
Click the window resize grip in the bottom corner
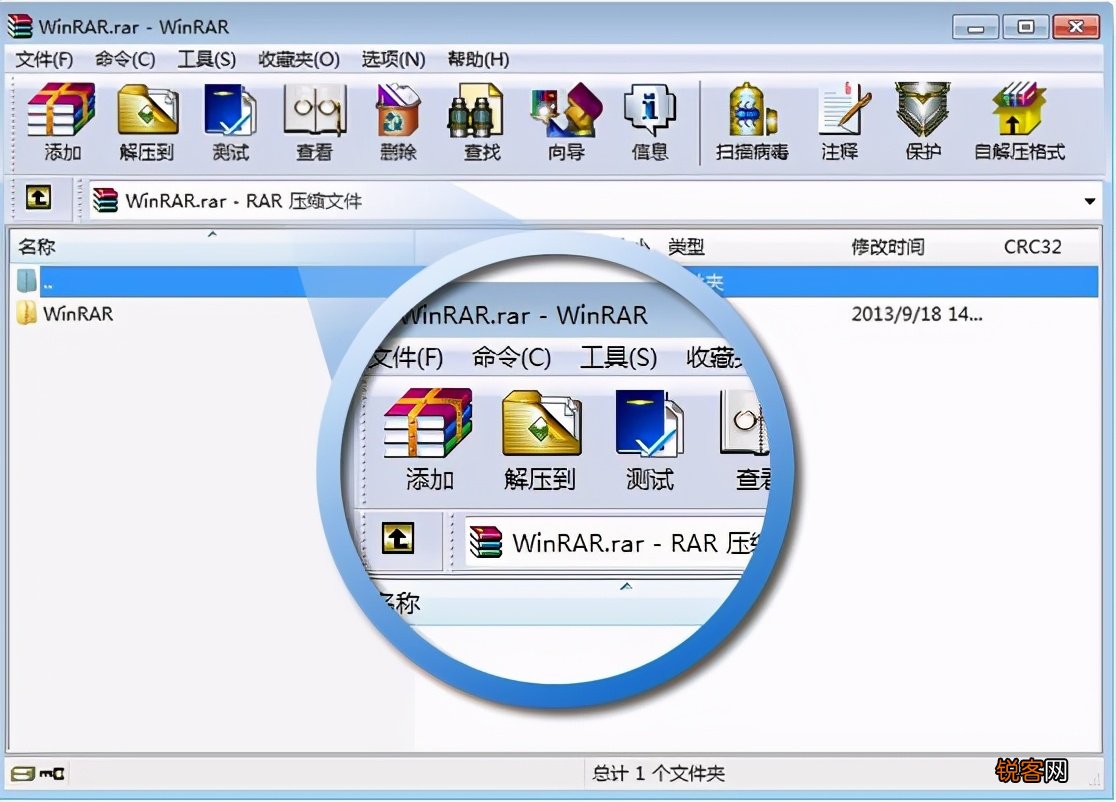(x=1094, y=781)
